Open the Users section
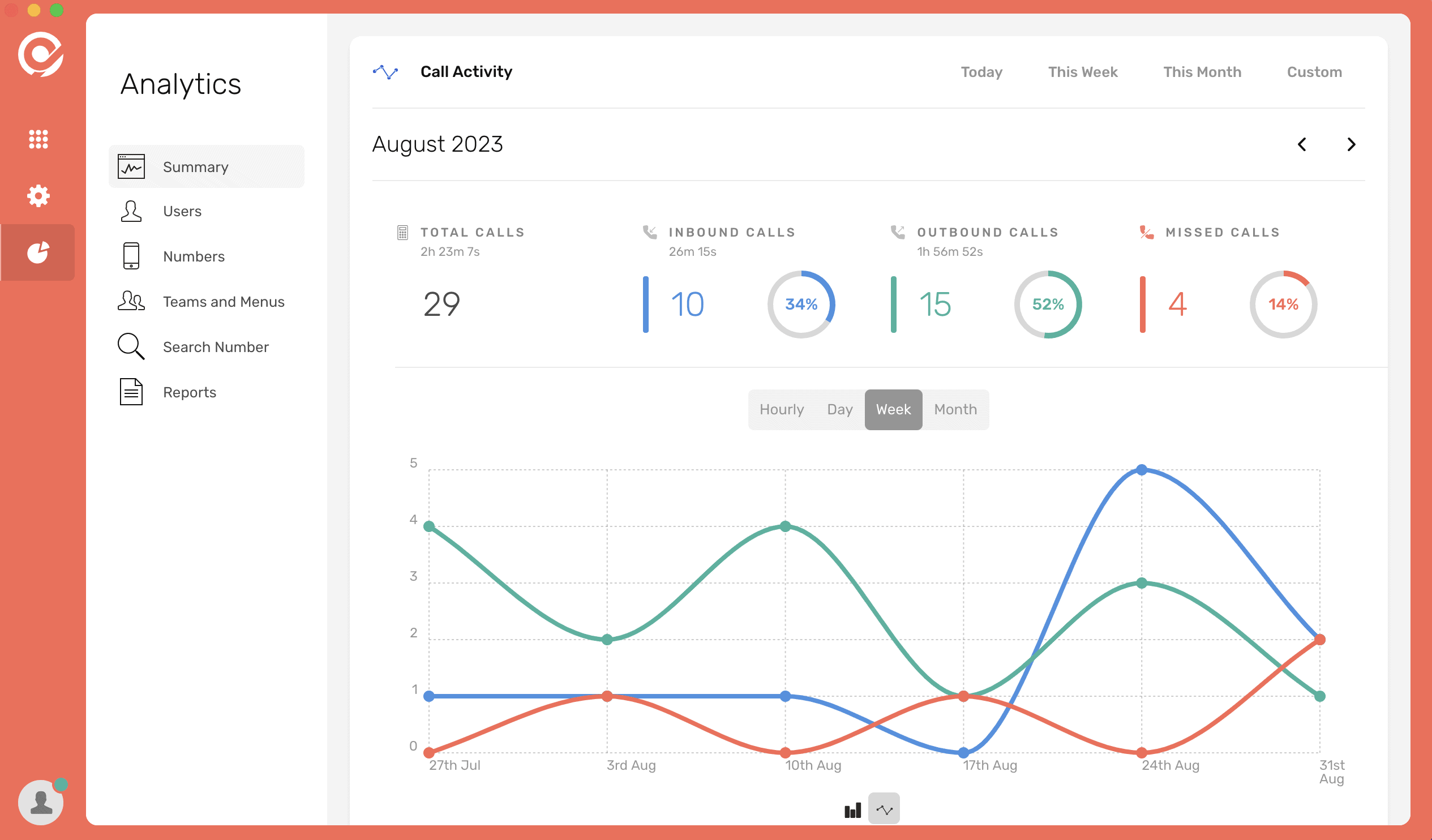 click(182, 212)
